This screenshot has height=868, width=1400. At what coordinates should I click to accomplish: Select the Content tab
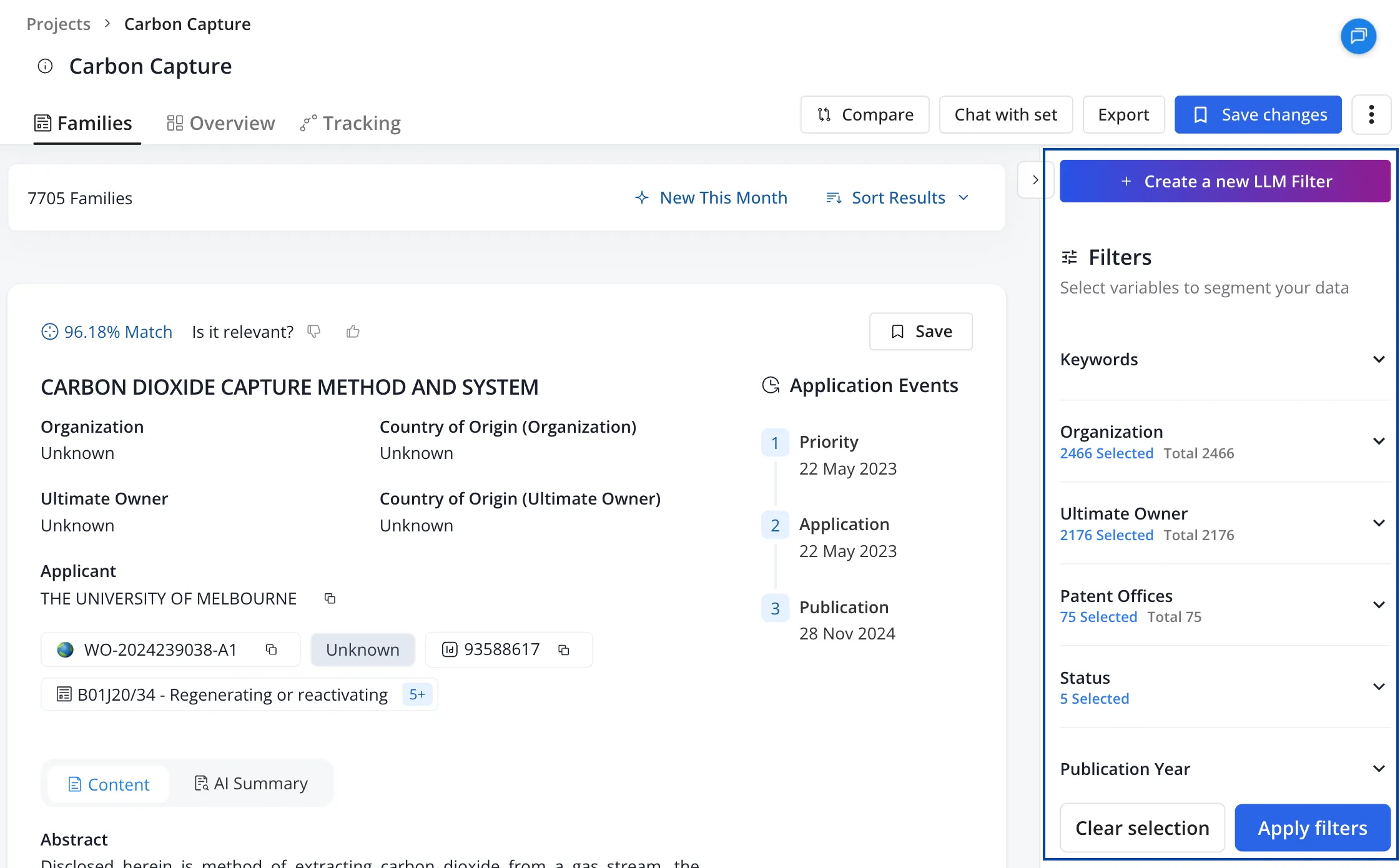coord(109,784)
